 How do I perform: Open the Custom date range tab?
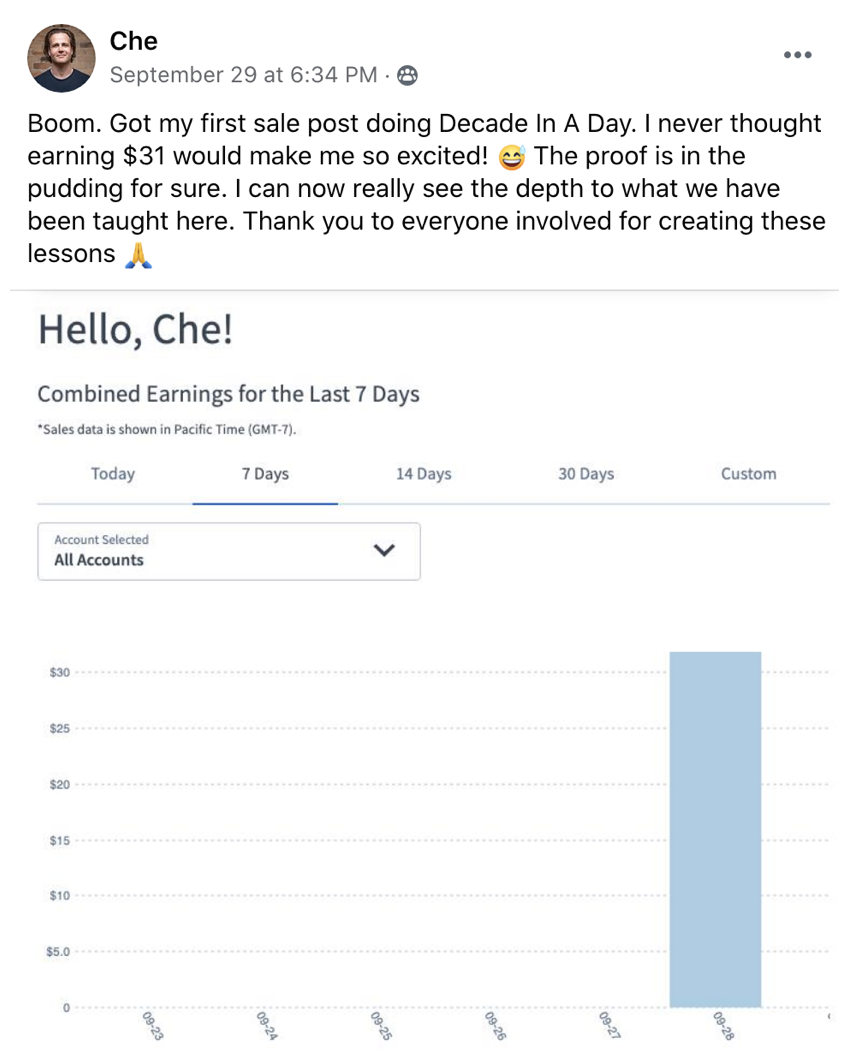point(748,474)
